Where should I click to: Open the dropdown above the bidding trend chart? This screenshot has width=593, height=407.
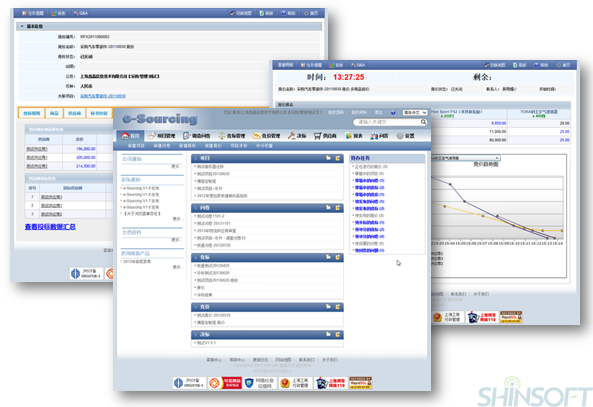click(465, 158)
